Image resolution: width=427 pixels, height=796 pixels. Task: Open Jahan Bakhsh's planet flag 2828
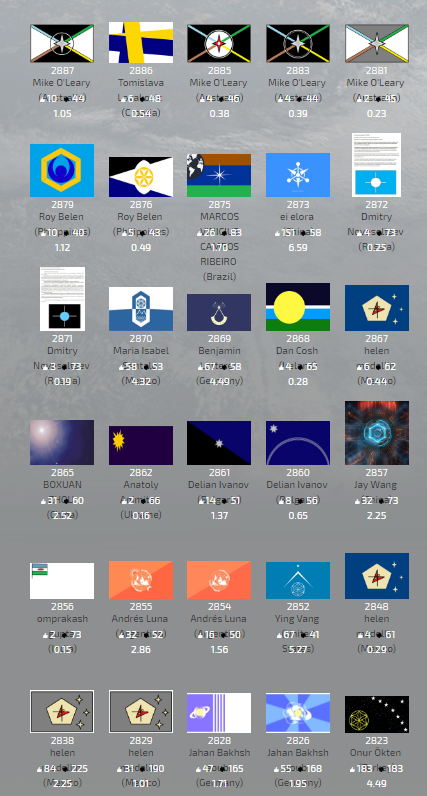point(219,713)
